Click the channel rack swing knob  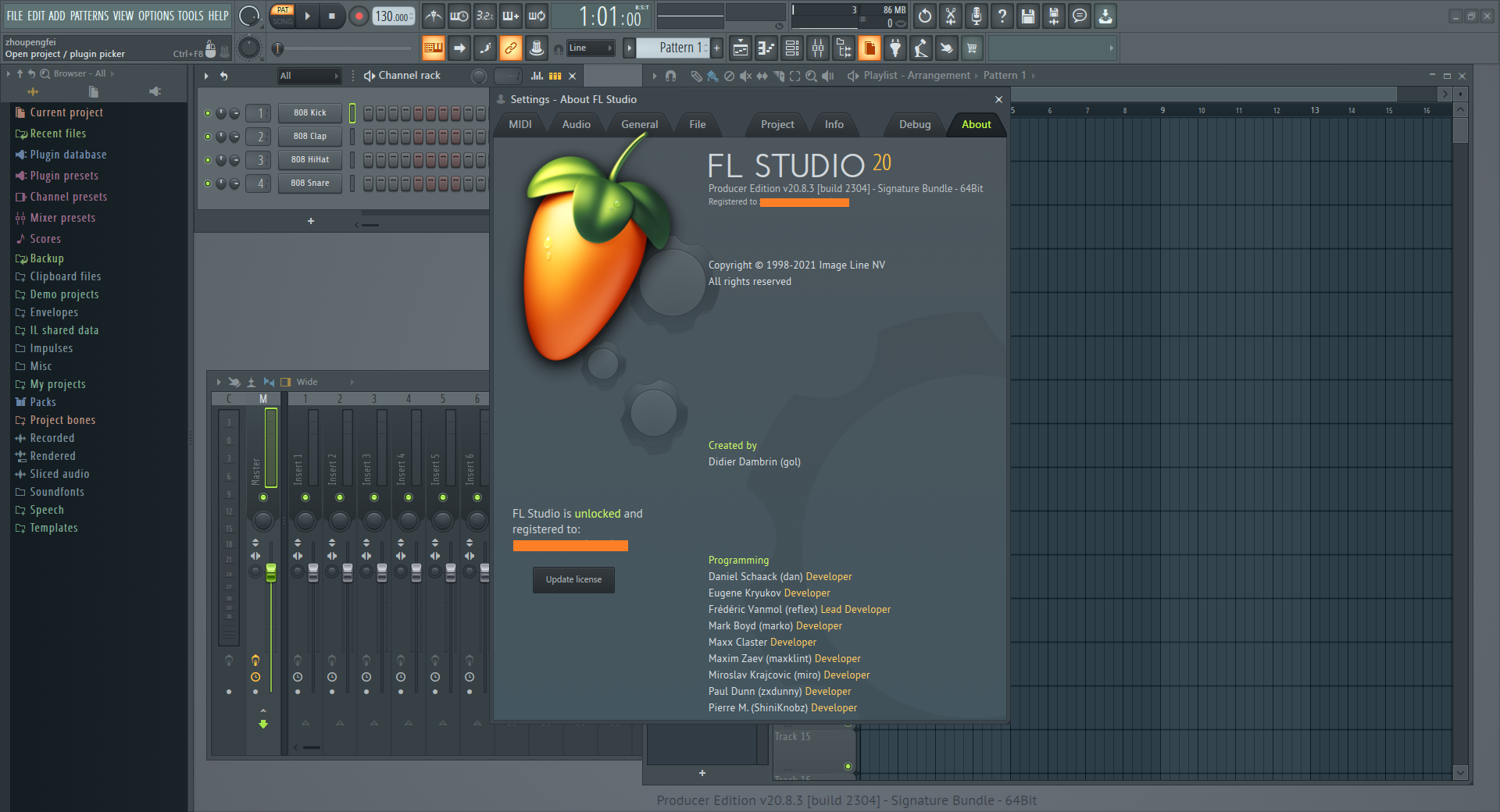coord(480,76)
